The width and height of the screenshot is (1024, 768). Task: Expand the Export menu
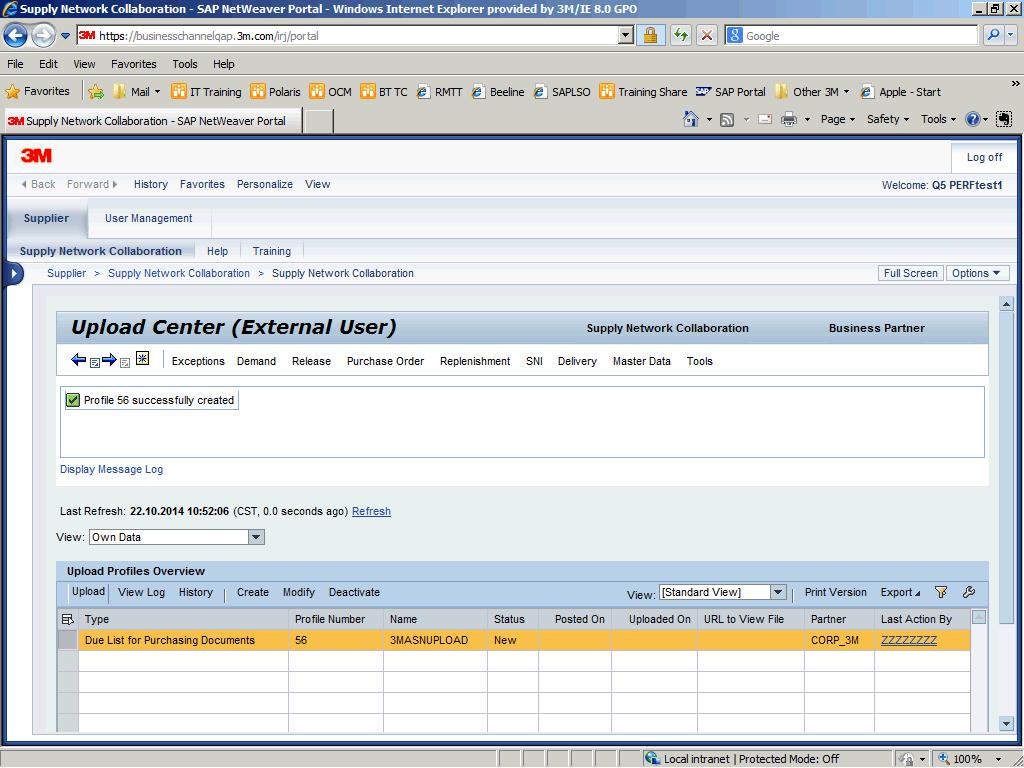900,592
